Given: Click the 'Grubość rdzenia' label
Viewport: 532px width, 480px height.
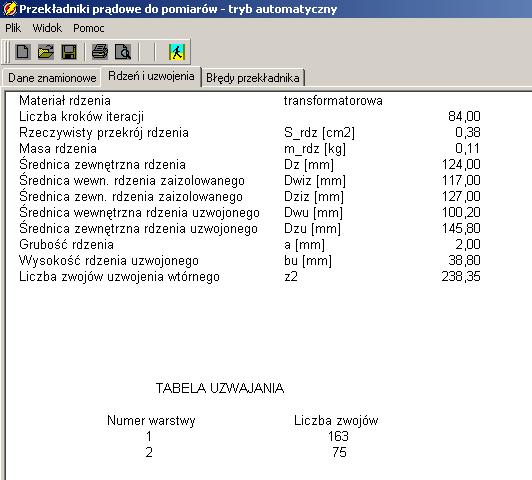Looking at the screenshot, I should tap(66, 244).
